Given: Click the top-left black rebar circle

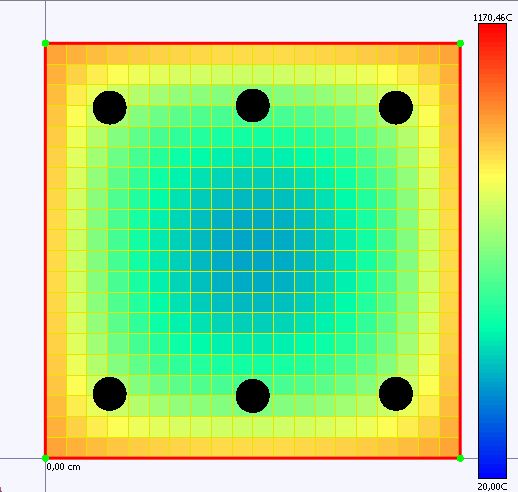Looking at the screenshot, I should tap(110, 107).
